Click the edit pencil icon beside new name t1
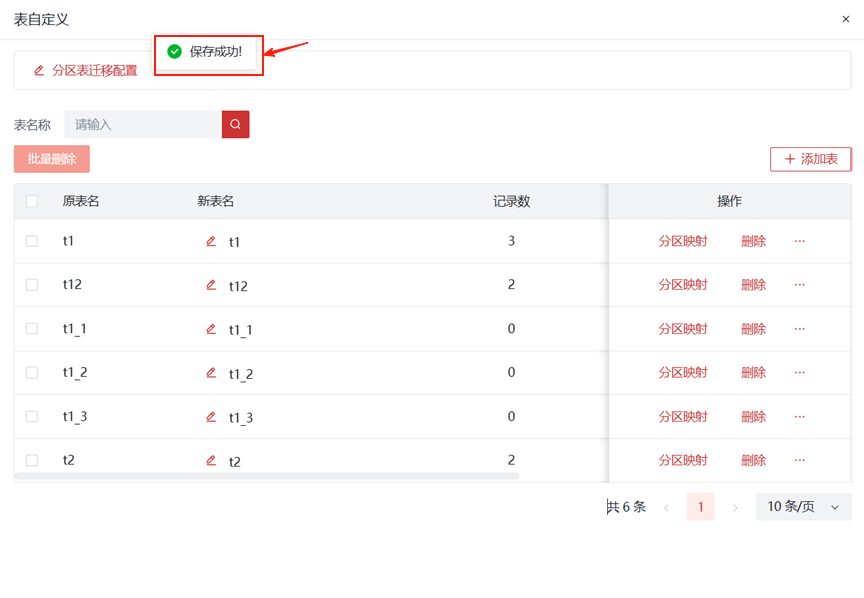864x598 pixels. (x=210, y=241)
